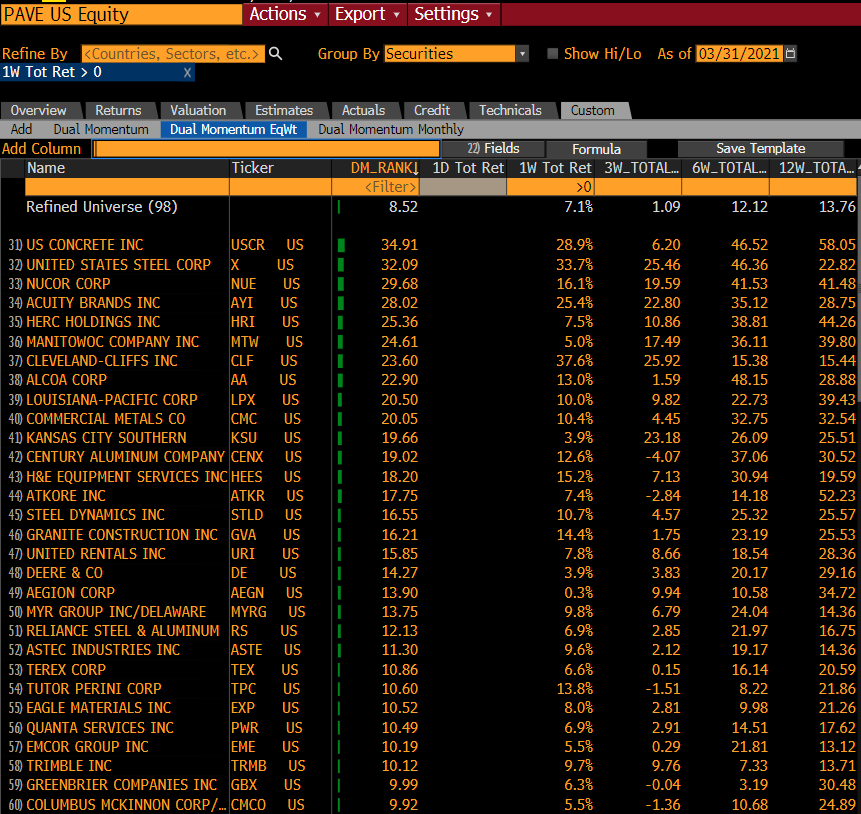Click the 1W Tot Ret >0 filter cell
This screenshot has height=814, width=861.
[550, 187]
